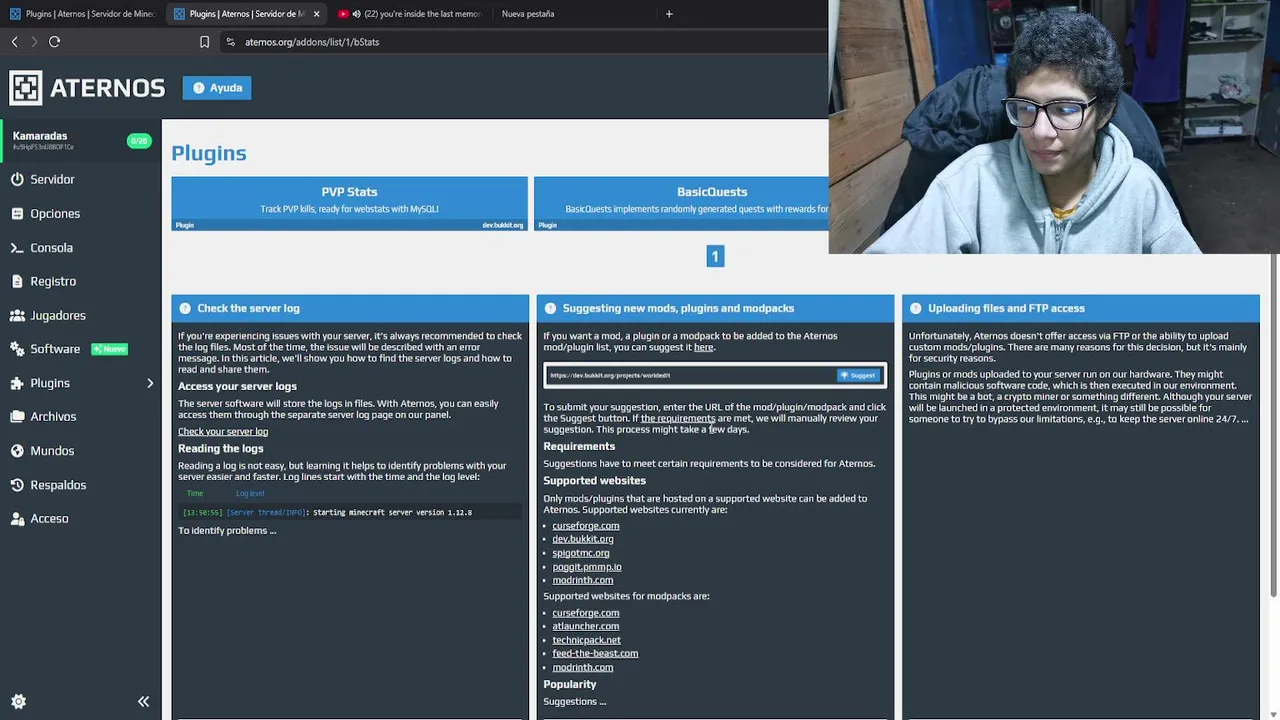
Task: Open the PVP Stats plugin card
Action: (x=349, y=204)
